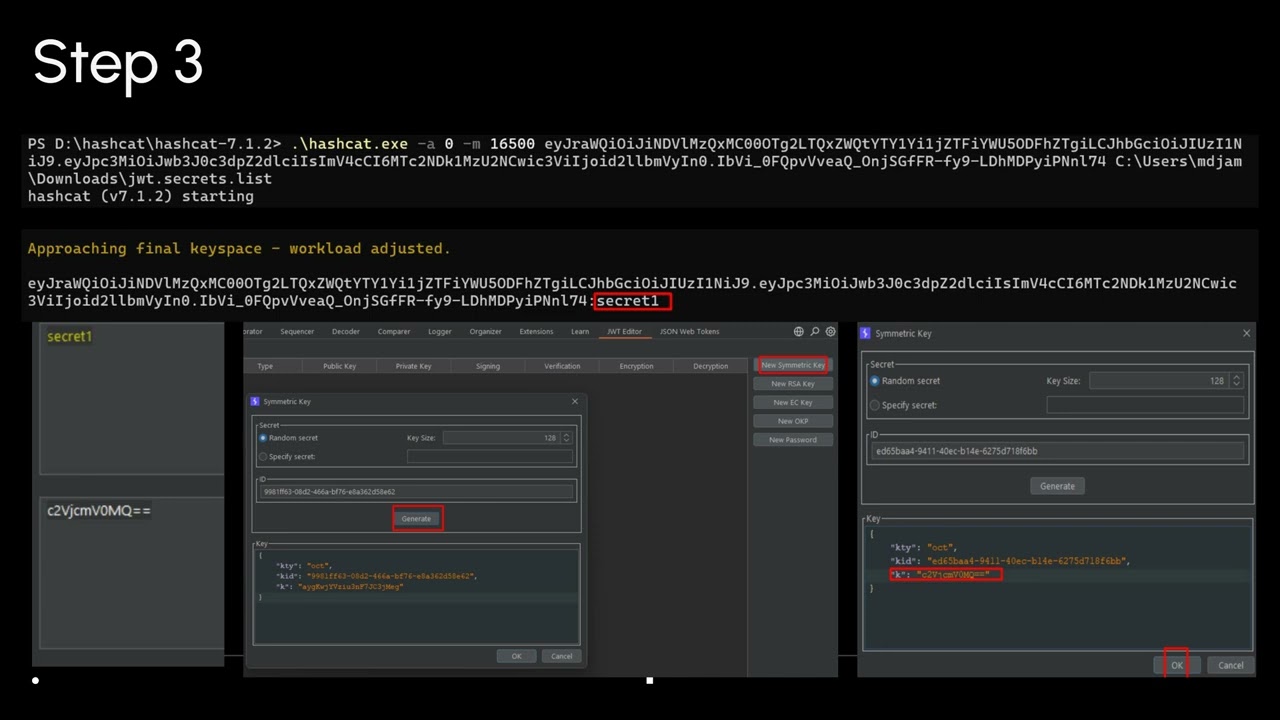Click 'hashcat (v7.1.2) starting' line
The height and width of the screenshot is (720, 1280).
(140, 196)
